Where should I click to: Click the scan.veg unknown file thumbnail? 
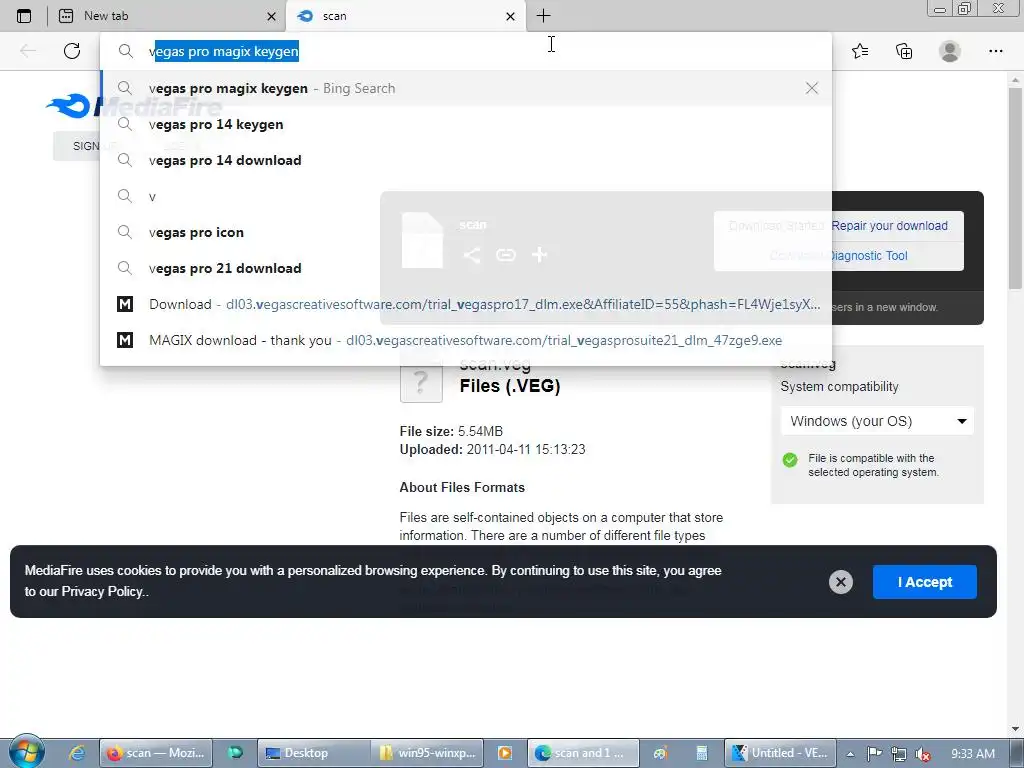(421, 381)
